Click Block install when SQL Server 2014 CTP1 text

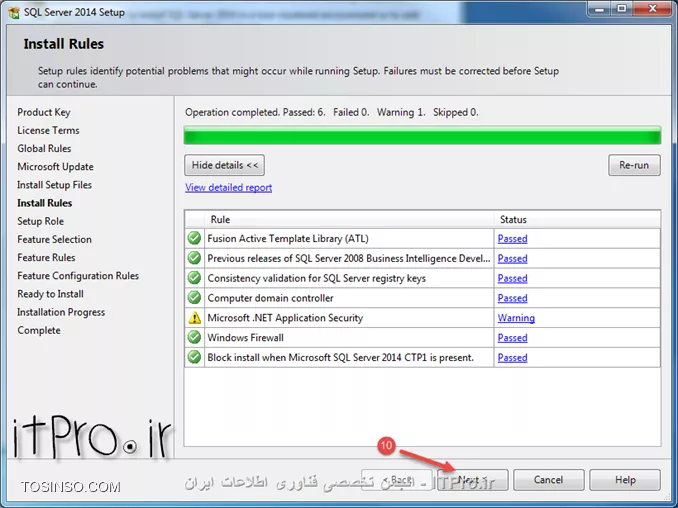point(341,358)
